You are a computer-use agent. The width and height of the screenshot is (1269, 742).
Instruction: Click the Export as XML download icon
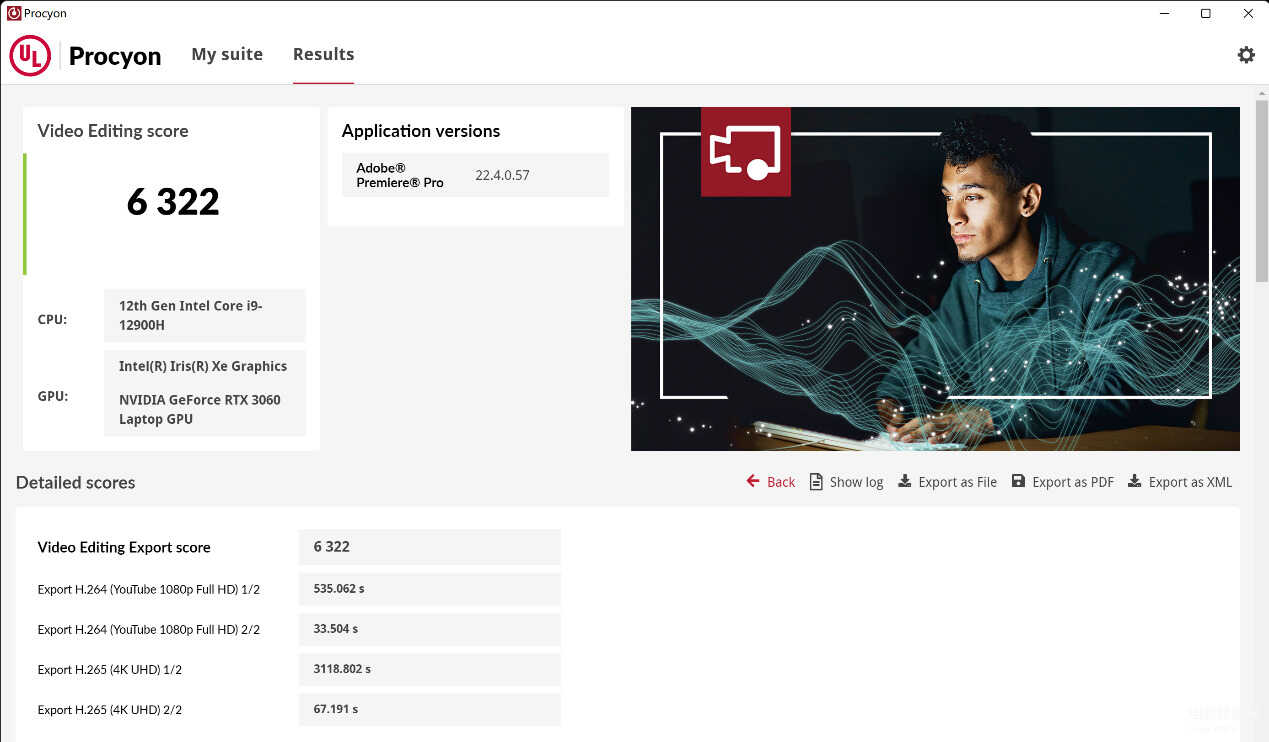pos(1134,481)
